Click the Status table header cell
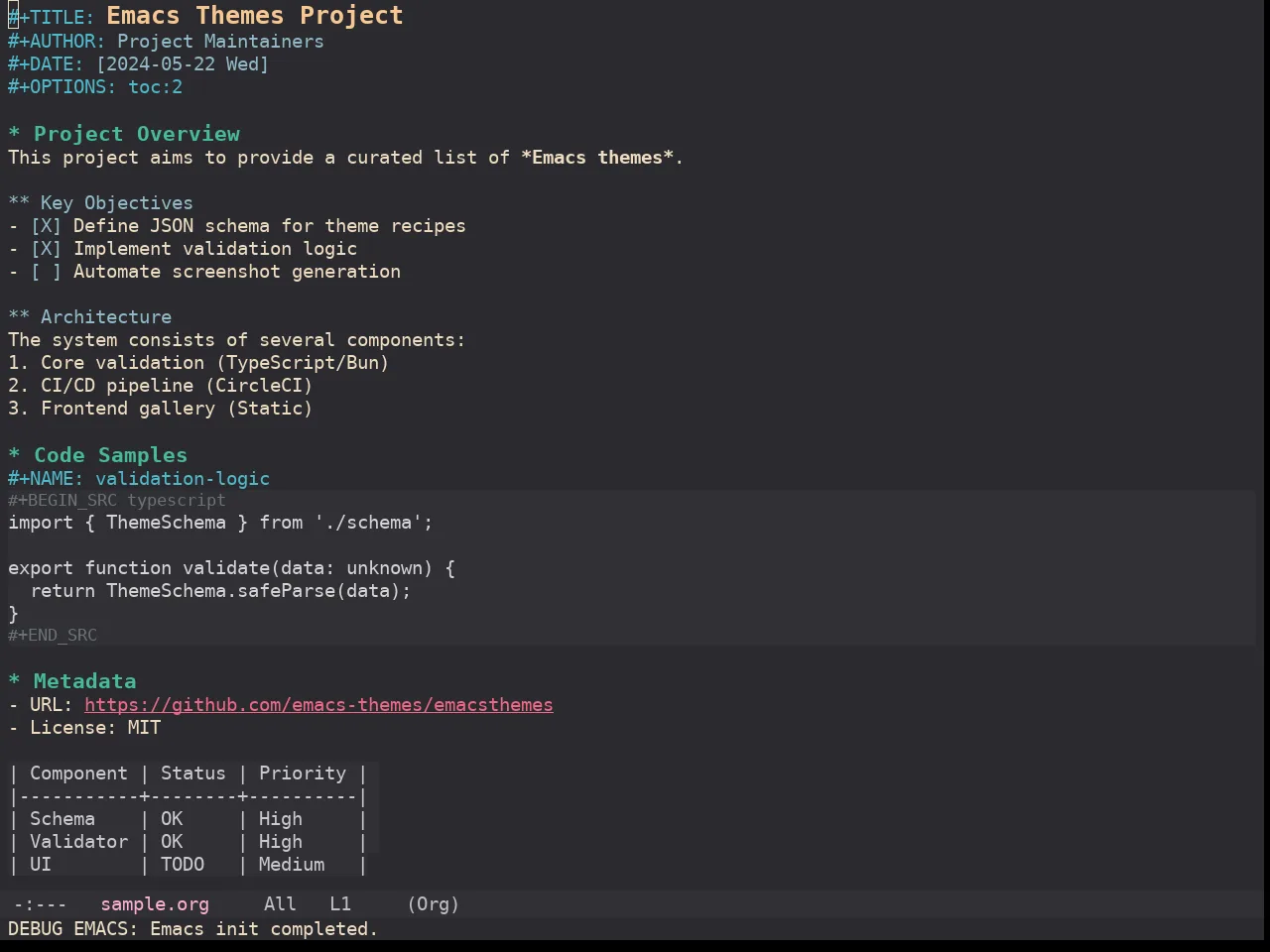1270x952 pixels. [x=193, y=773]
